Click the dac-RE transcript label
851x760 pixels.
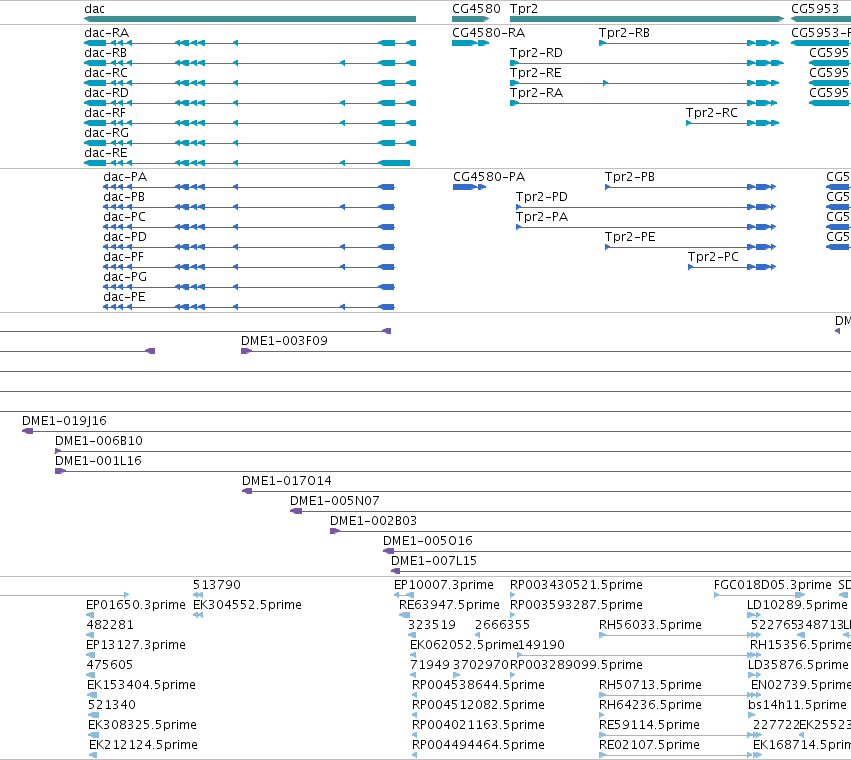(x=106, y=153)
